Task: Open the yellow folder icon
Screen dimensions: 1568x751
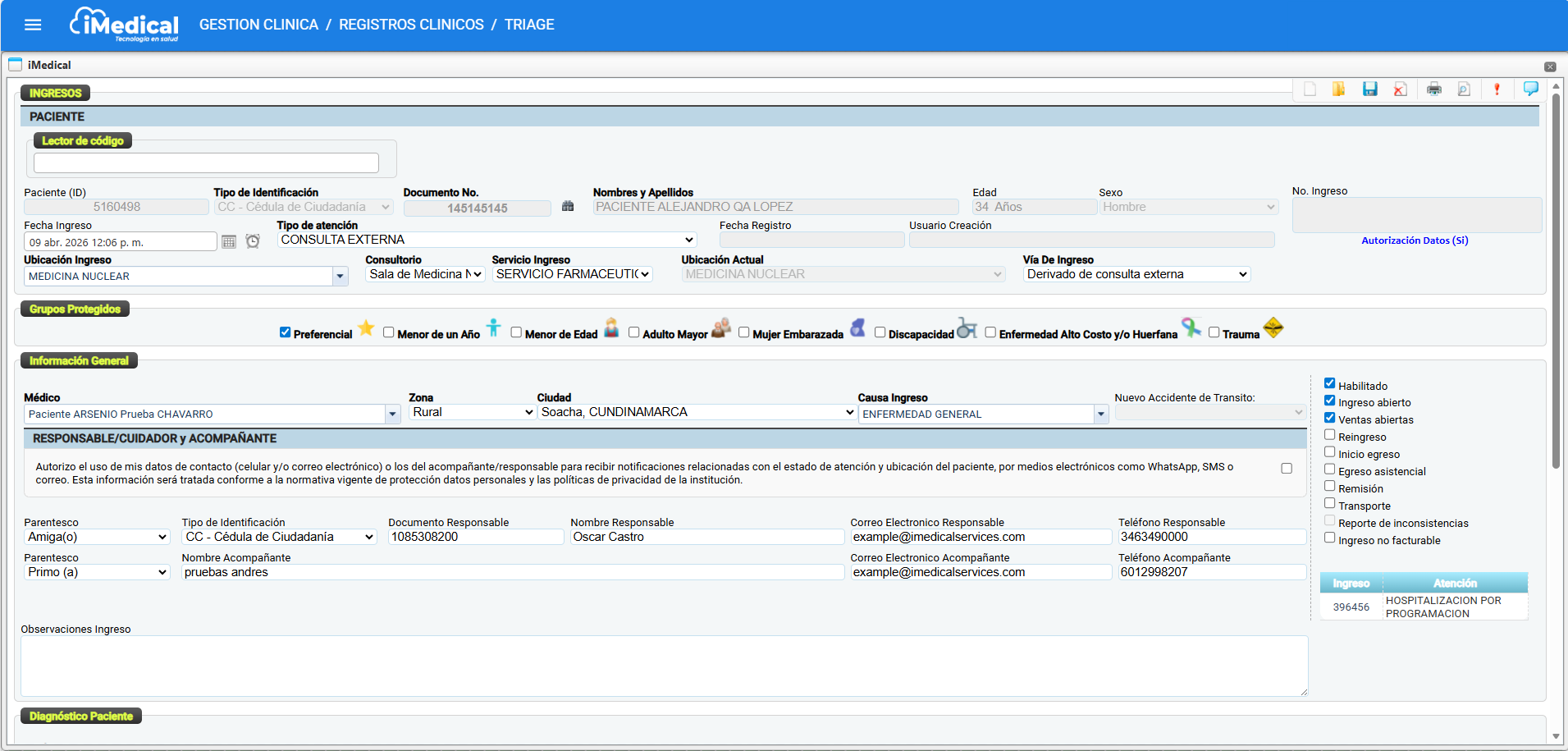Action: (x=1338, y=89)
